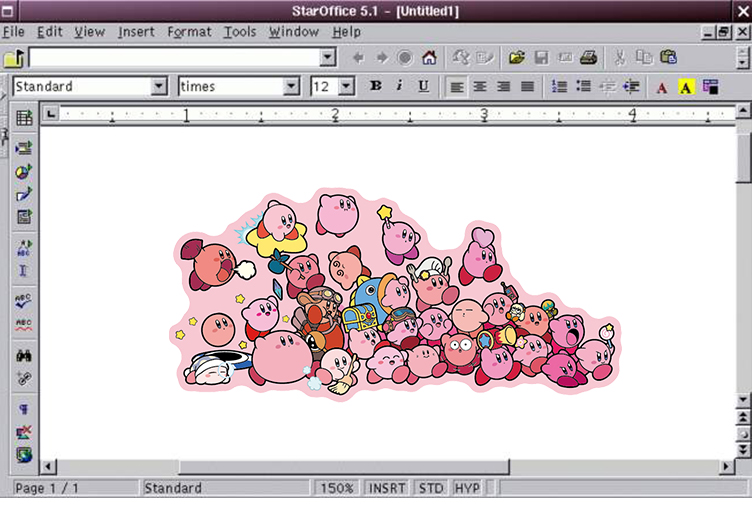Set paragraph alignment to left
752x520 pixels.
pos(457,87)
